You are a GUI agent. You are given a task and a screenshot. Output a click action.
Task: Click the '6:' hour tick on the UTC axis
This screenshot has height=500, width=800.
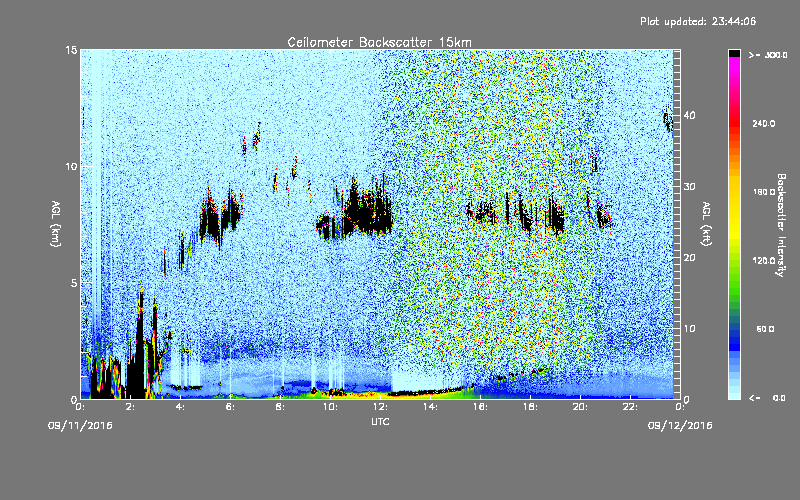pos(231,407)
